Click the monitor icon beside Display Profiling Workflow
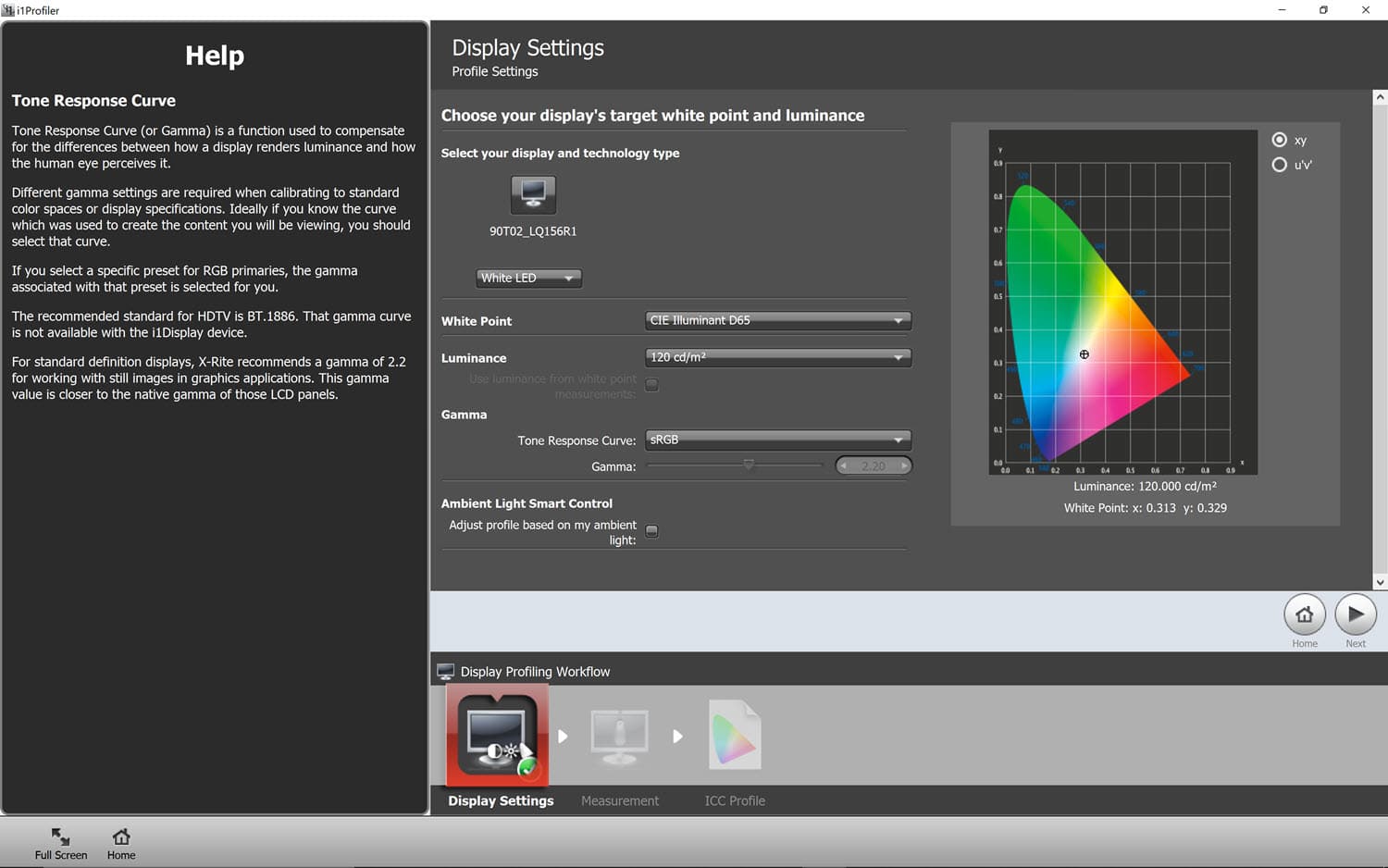 446,672
